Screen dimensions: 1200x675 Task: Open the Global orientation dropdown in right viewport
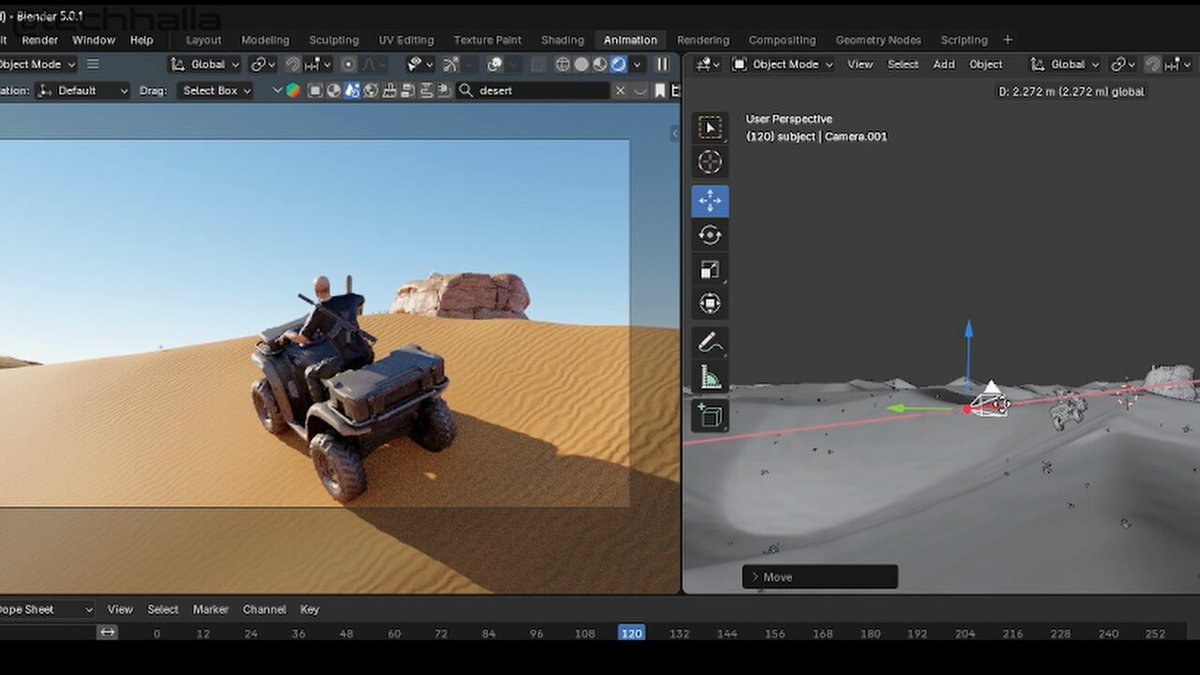(1066, 64)
